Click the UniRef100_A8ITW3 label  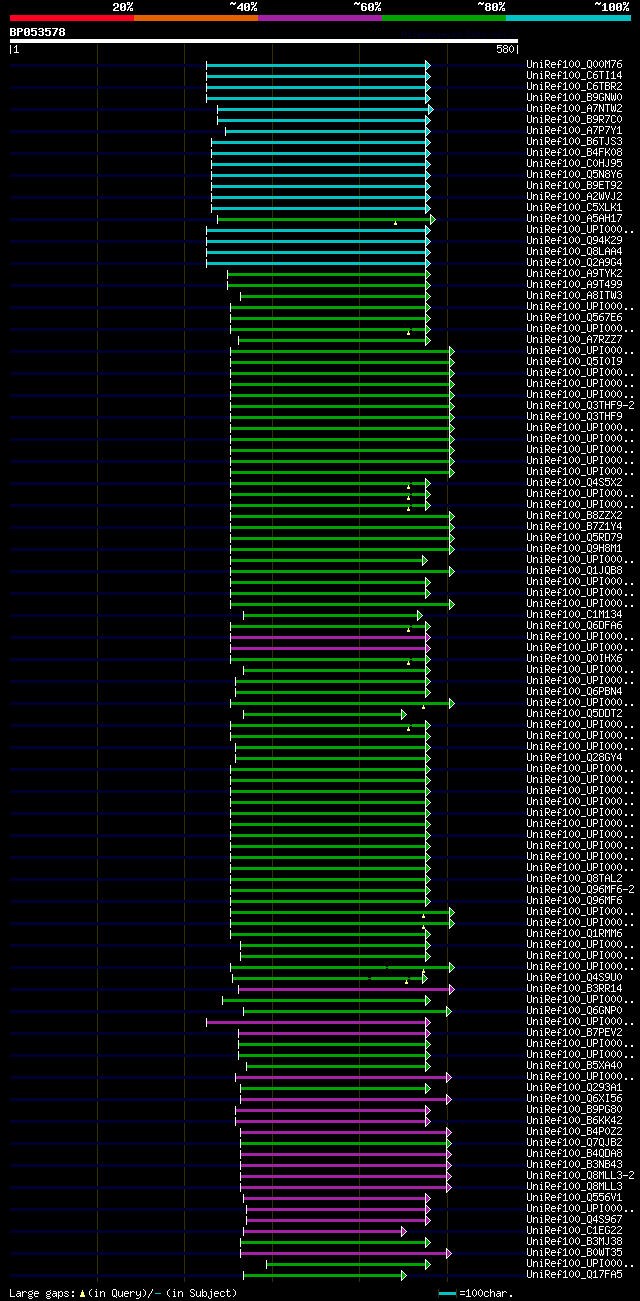click(574, 296)
